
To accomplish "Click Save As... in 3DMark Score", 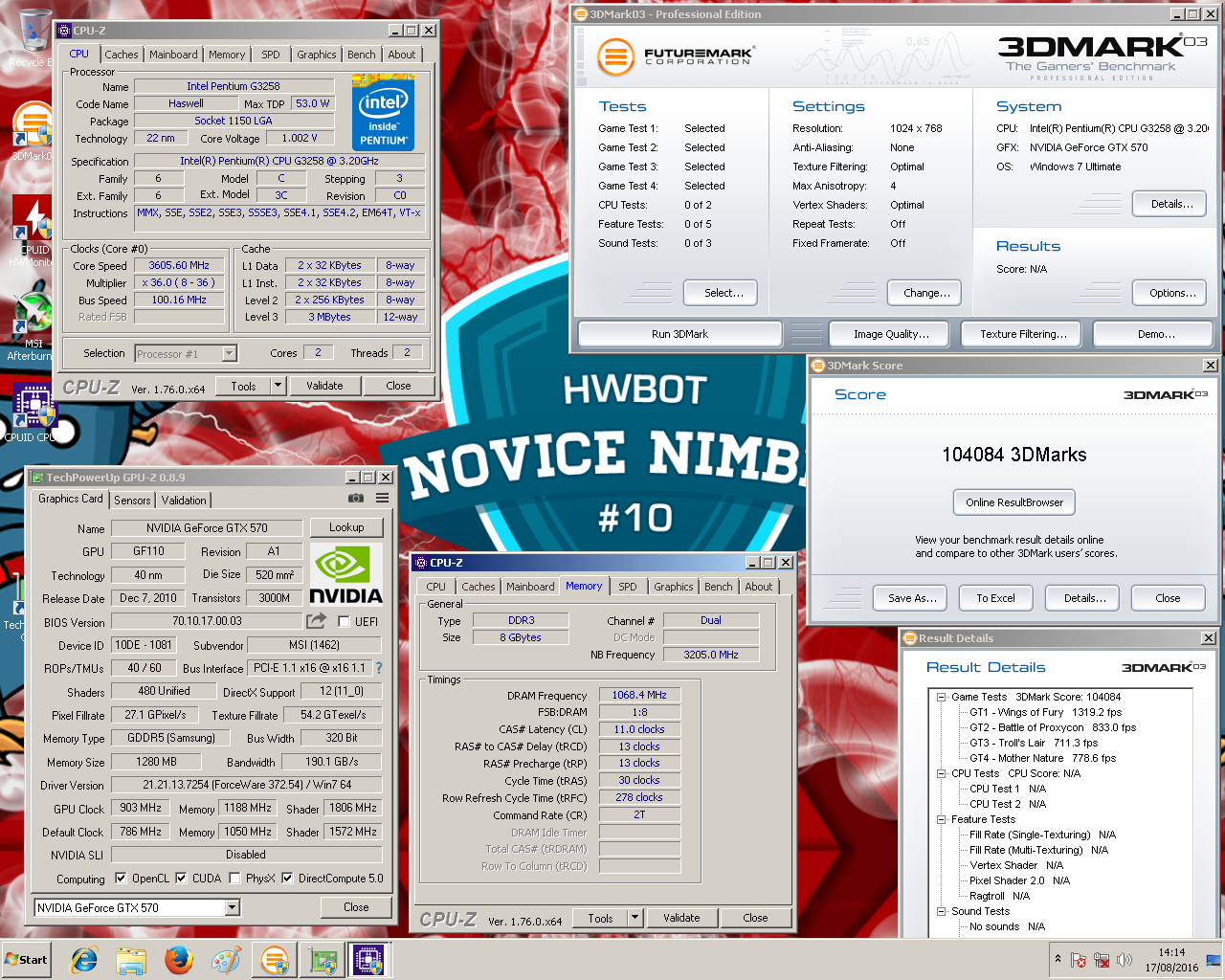I will 912,598.
